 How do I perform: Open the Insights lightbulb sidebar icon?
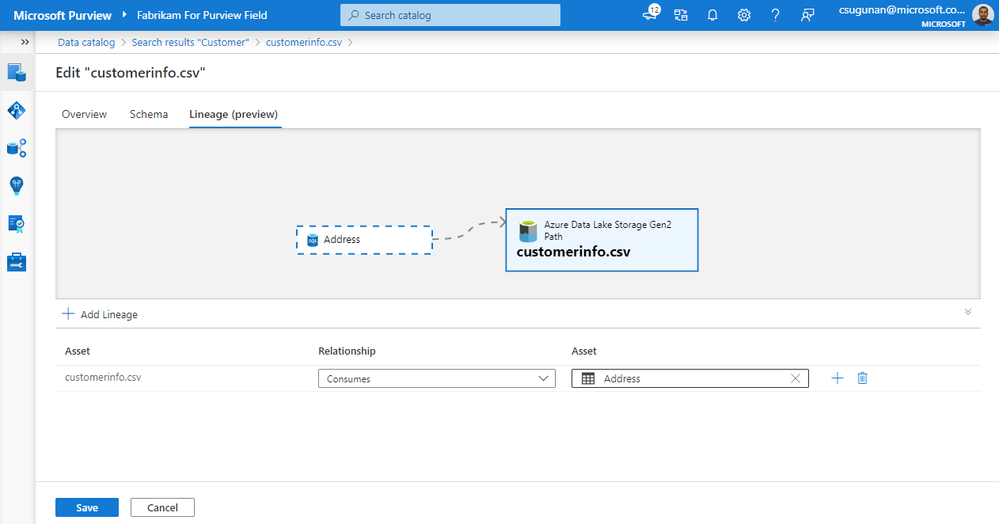17,186
